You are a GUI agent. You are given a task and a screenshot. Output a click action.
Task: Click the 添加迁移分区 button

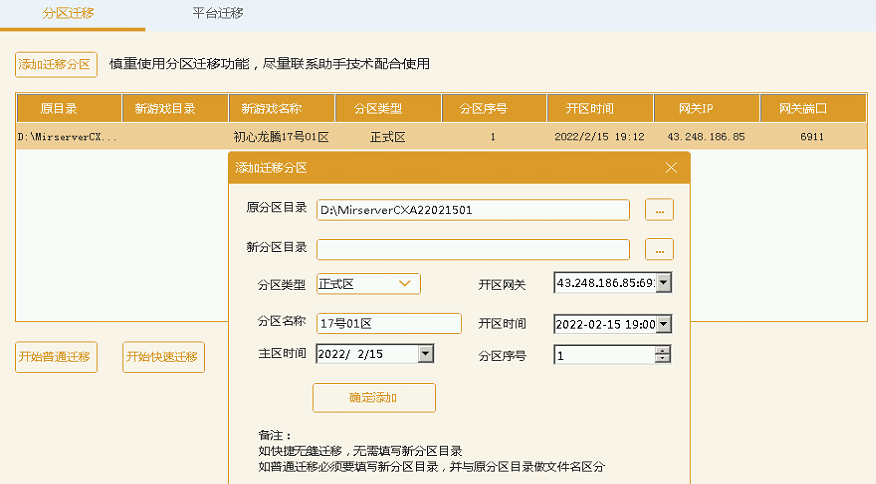pos(56,64)
